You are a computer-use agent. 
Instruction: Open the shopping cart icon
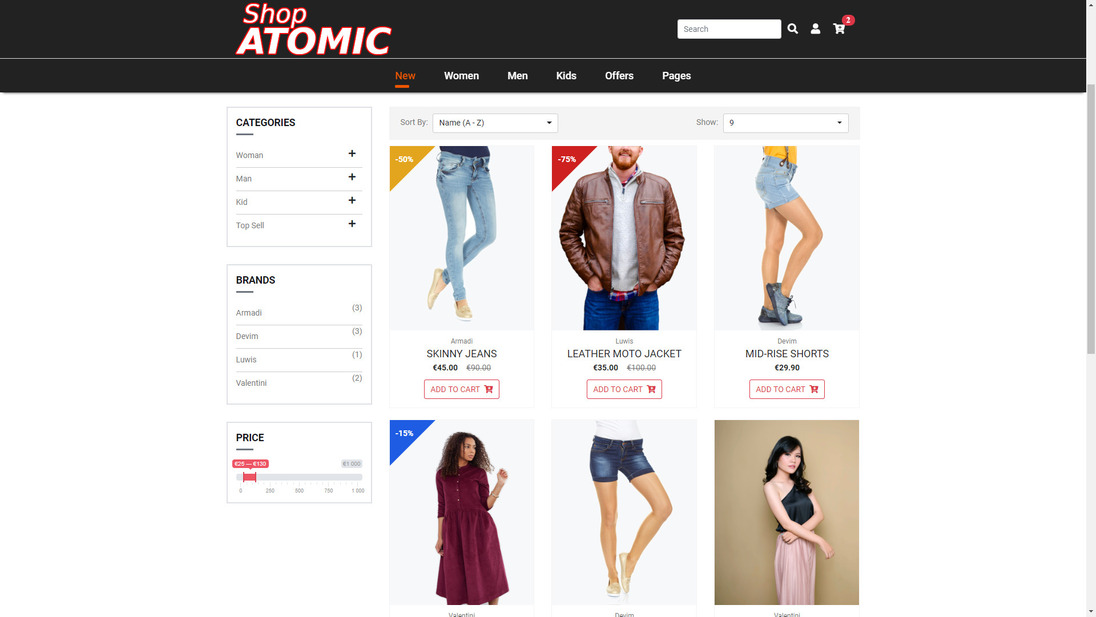(x=839, y=29)
